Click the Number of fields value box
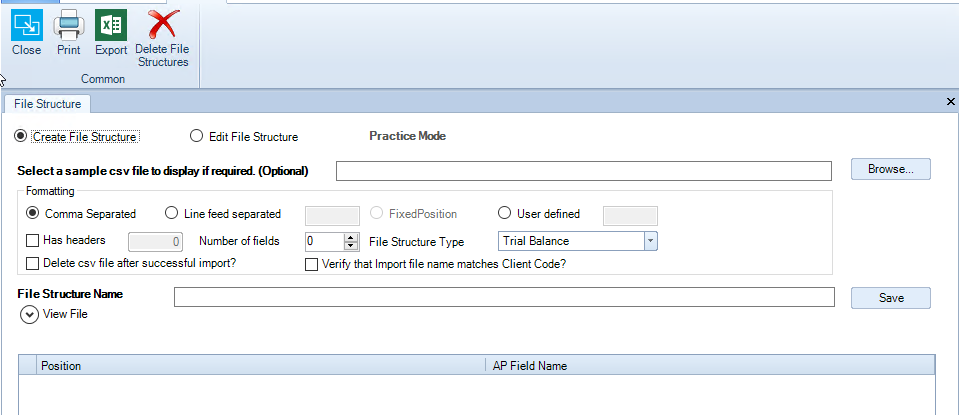 324,241
